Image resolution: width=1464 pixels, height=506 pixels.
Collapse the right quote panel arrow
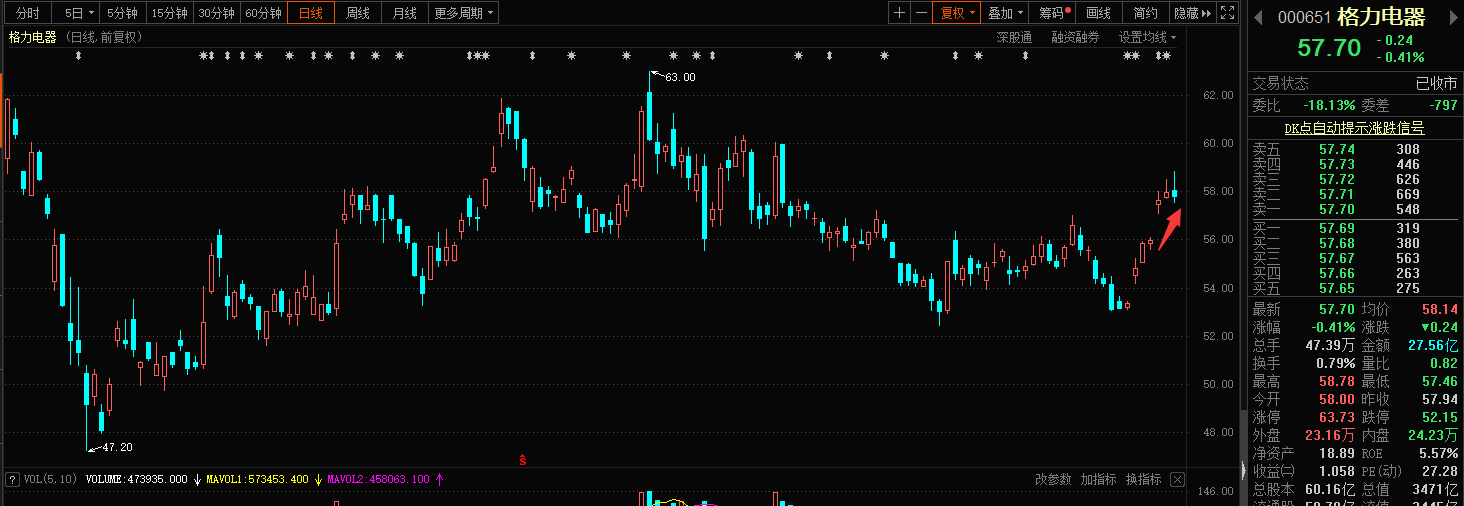(1244, 469)
